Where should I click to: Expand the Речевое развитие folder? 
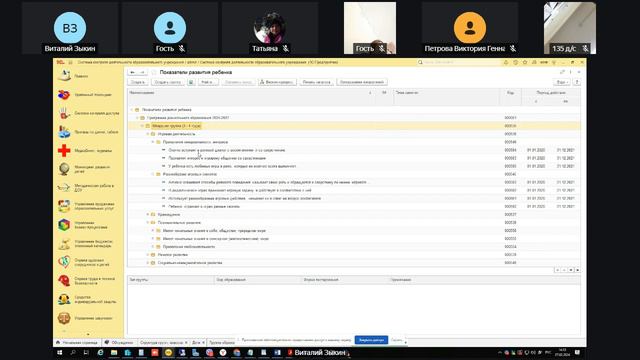coord(147,255)
